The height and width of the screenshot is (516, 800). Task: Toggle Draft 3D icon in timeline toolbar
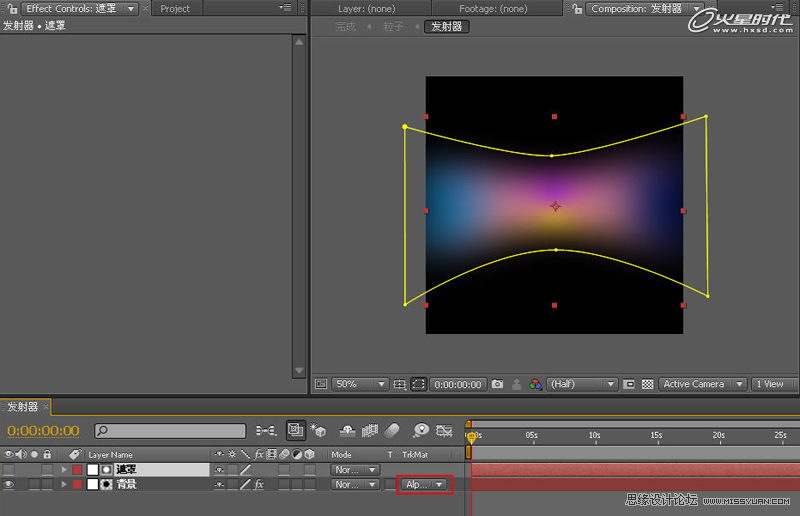pos(318,431)
